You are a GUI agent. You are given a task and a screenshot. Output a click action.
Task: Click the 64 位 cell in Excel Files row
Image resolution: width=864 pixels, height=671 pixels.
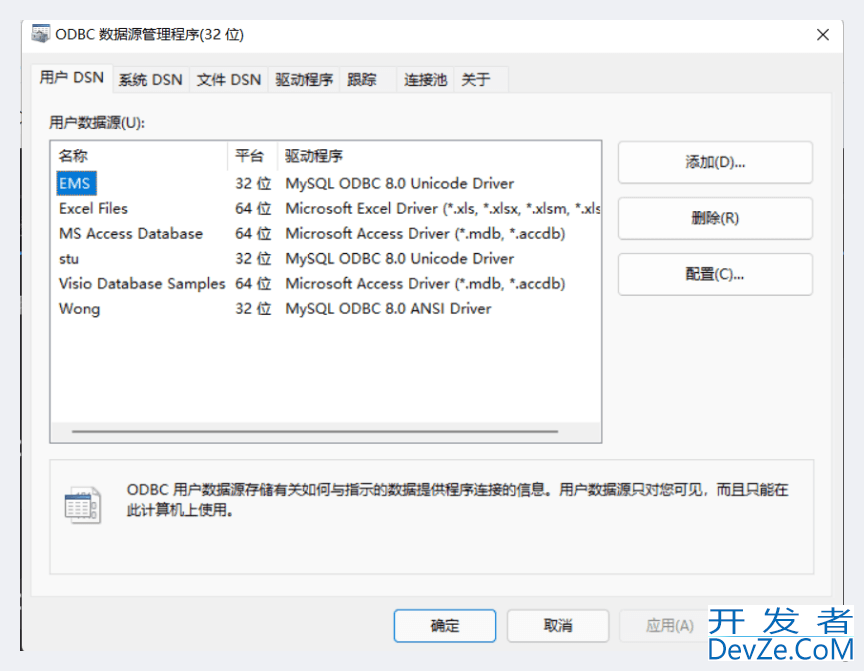click(253, 209)
